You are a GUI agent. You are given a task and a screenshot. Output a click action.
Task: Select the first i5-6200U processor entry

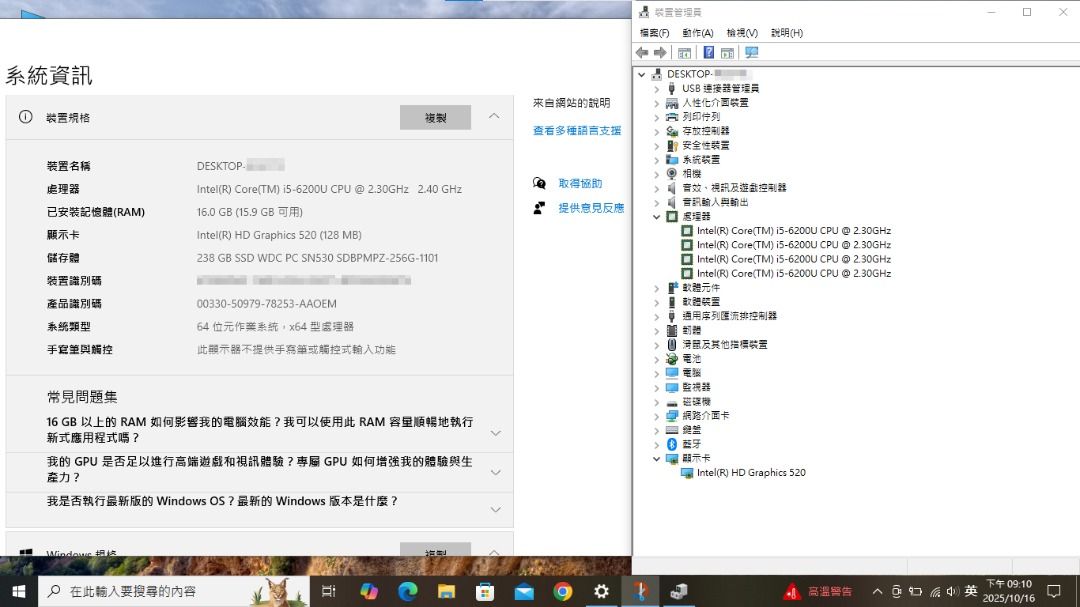click(x=793, y=231)
